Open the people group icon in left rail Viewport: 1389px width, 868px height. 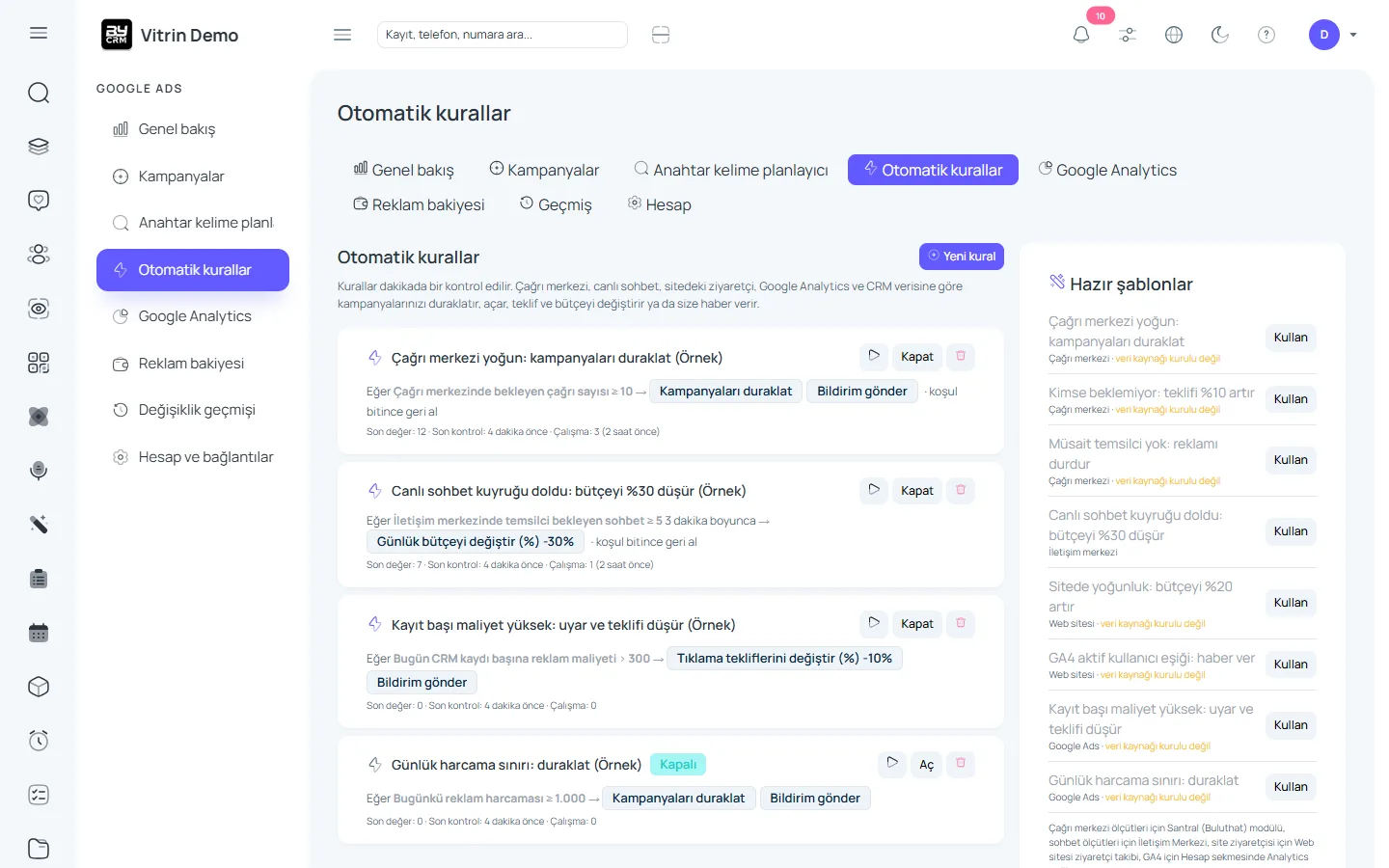[x=39, y=255]
